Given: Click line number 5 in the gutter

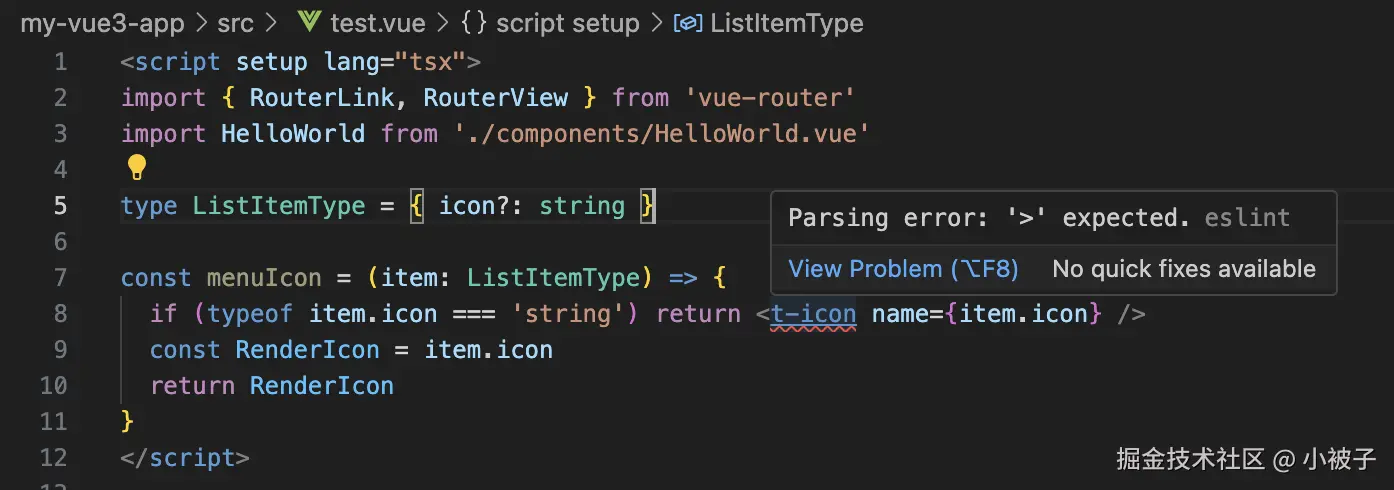Looking at the screenshot, I should 60,206.
